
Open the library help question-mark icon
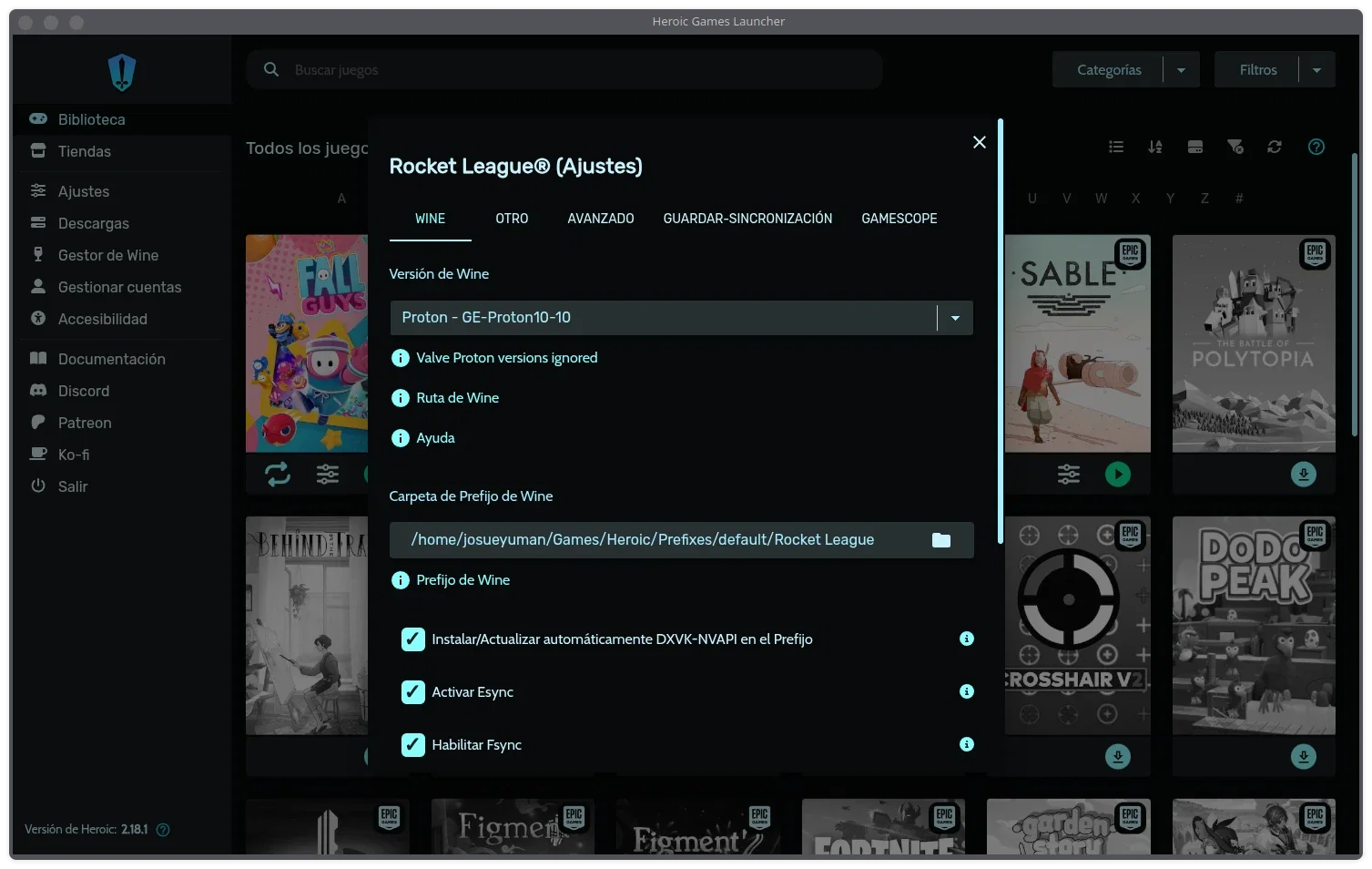(1316, 147)
